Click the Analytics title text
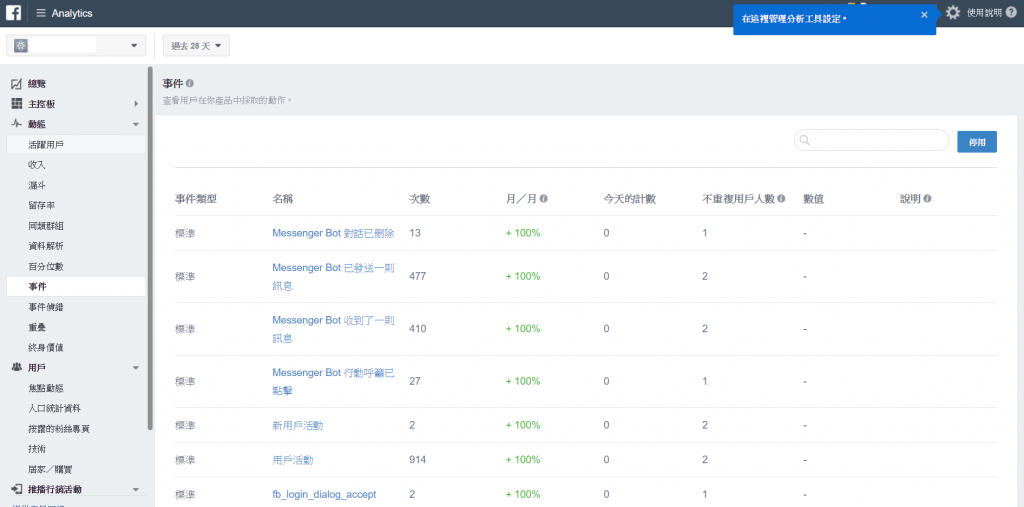The width and height of the screenshot is (1024, 507). (x=72, y=13)
